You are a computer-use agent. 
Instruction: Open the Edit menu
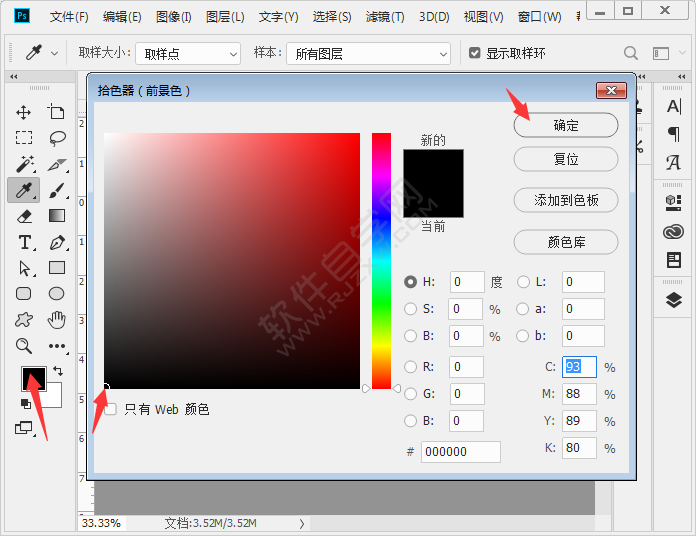122,17
